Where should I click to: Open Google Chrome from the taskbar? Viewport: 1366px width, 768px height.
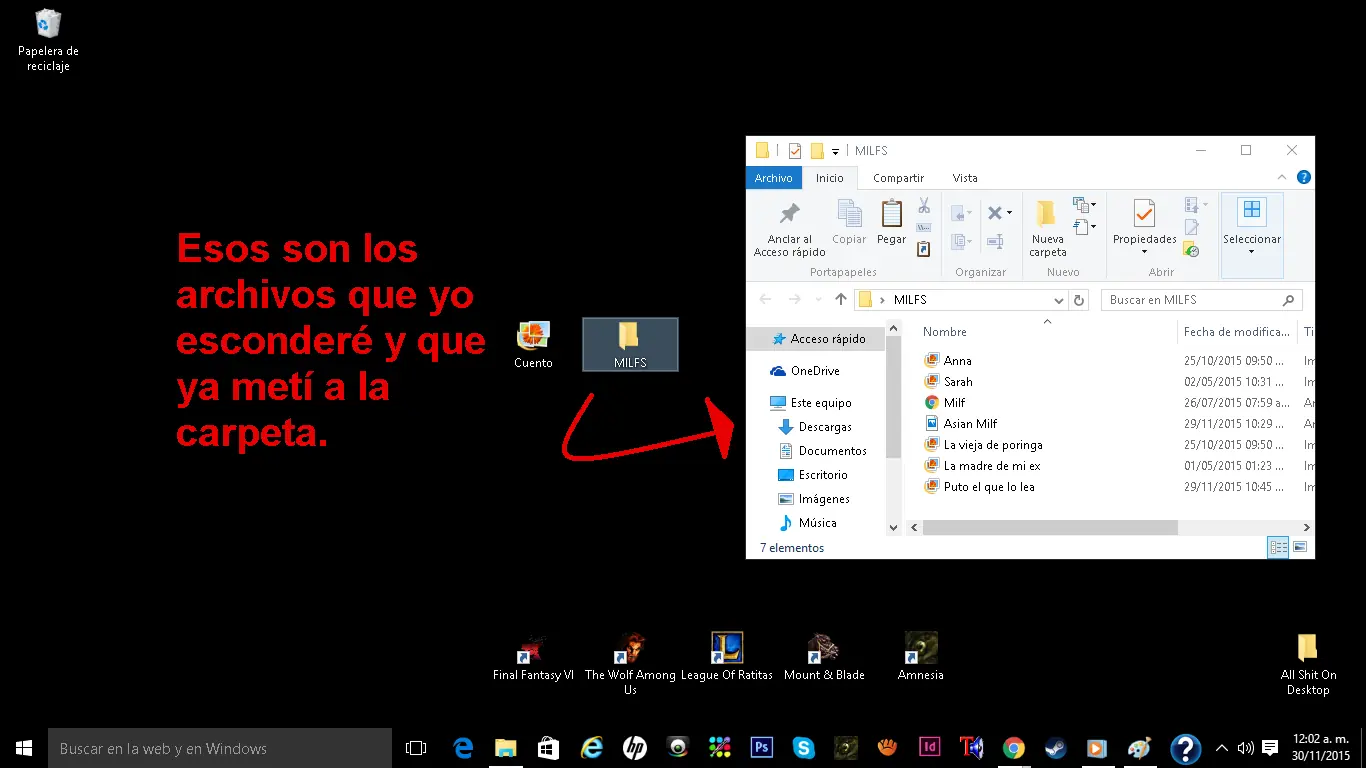(1013, 747)
